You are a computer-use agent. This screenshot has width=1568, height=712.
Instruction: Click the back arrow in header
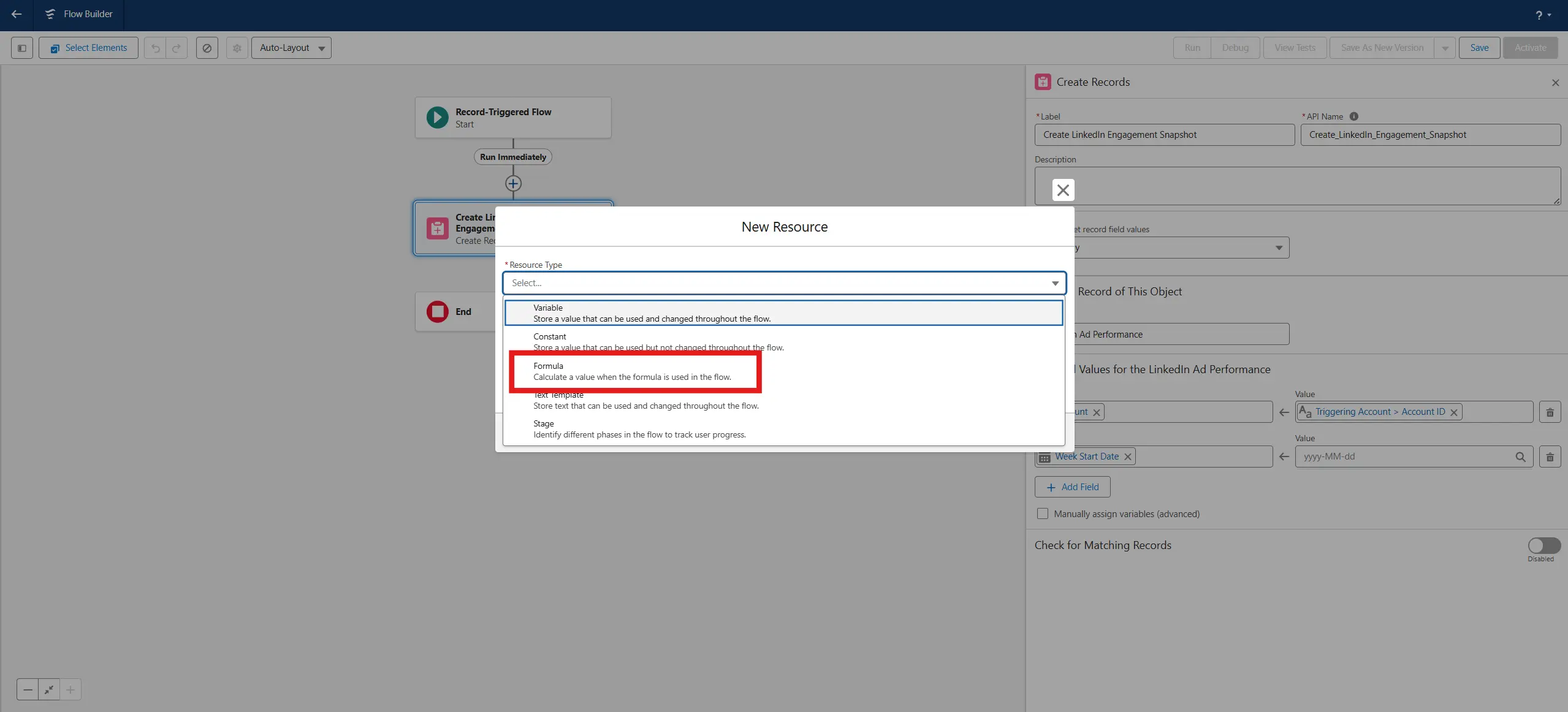[x=17, y=14]
